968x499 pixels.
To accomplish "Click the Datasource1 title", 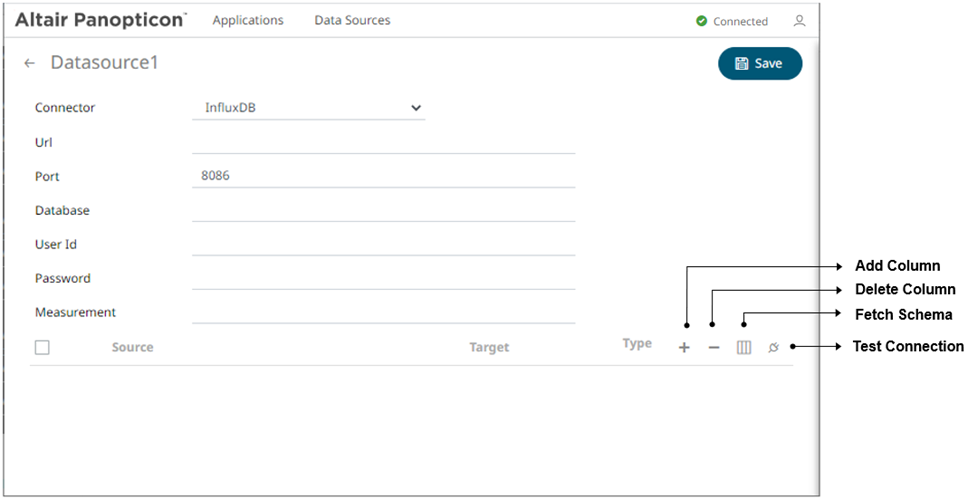I will click(x=104, y=63).
